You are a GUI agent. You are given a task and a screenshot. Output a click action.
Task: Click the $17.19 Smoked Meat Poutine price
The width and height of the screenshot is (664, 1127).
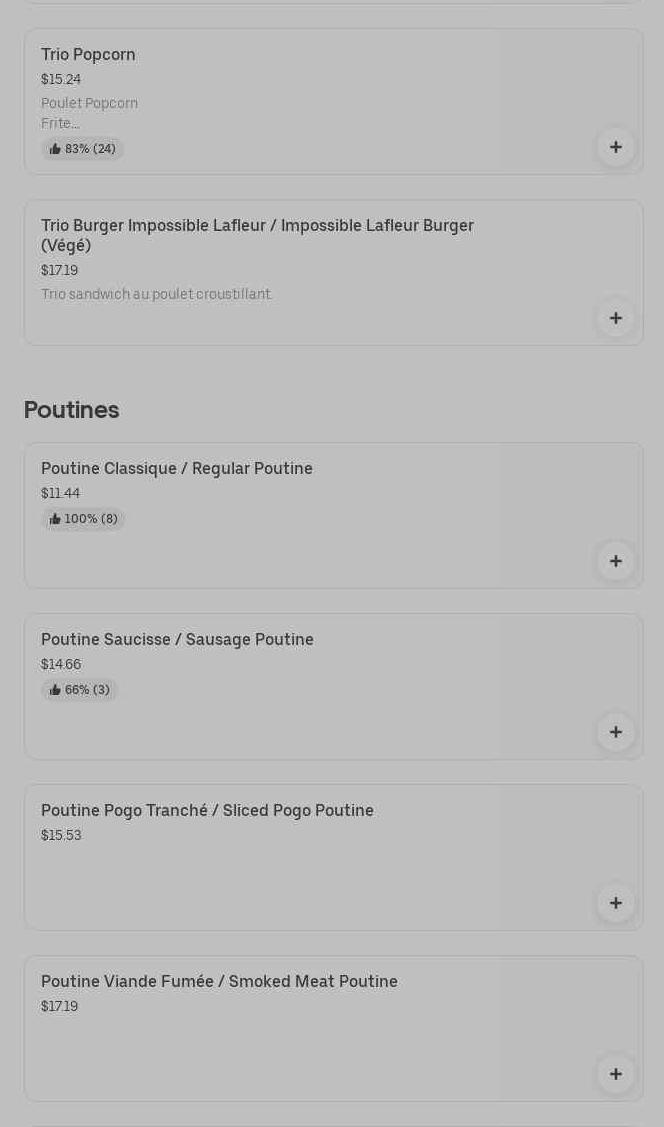click(x=59, y=1007)
